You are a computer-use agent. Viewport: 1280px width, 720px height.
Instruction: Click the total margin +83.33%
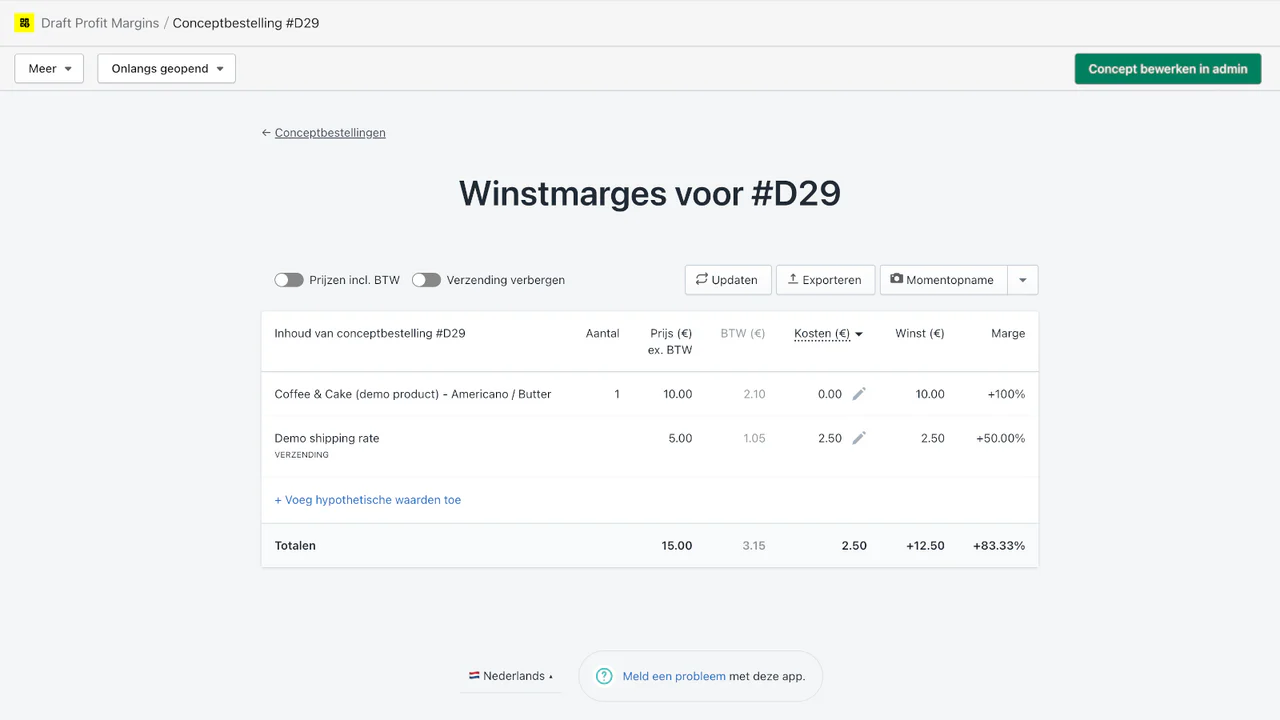(x=999, y=546)
